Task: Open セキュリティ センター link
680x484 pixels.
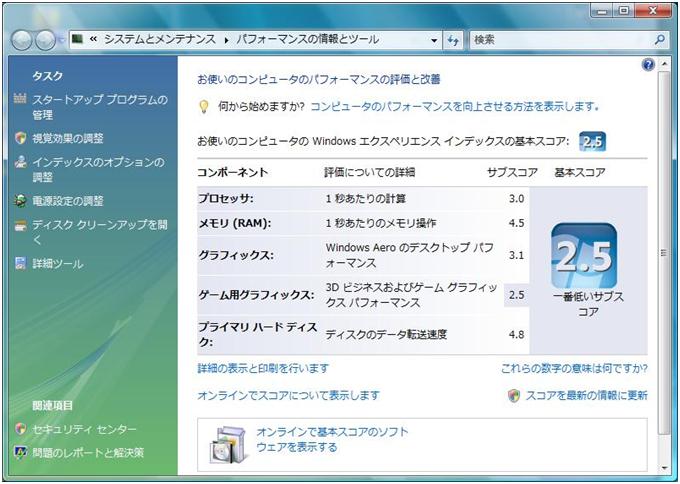Action: click(x=85, y=429)
